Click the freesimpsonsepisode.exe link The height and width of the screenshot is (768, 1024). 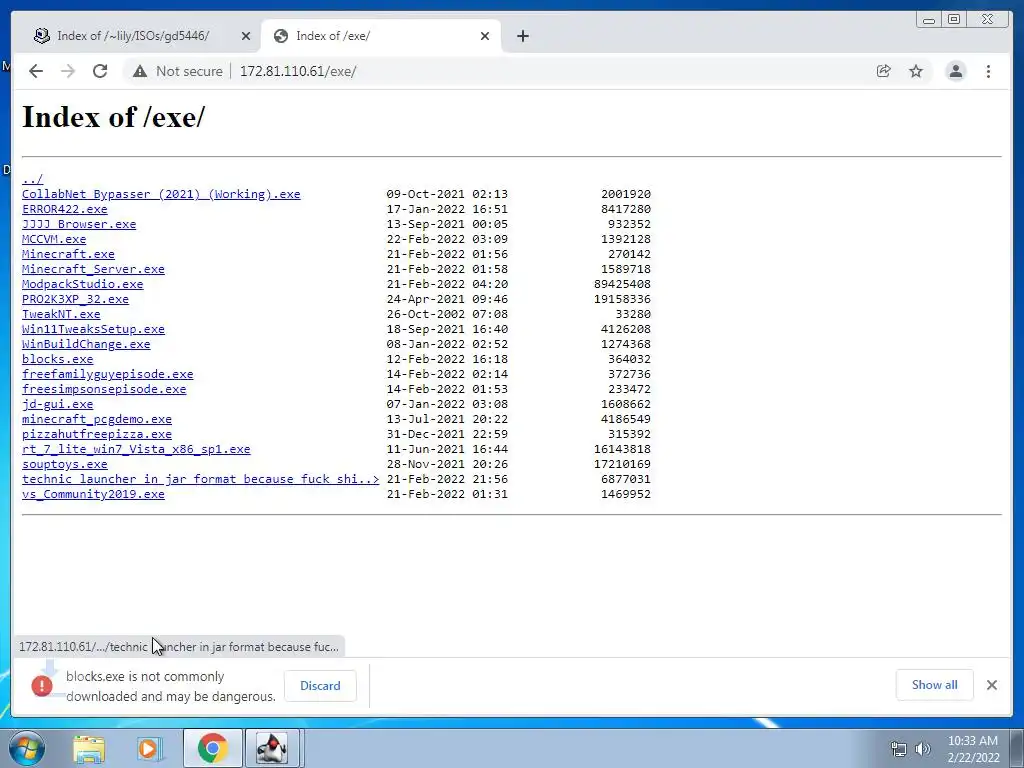(104, 389)
